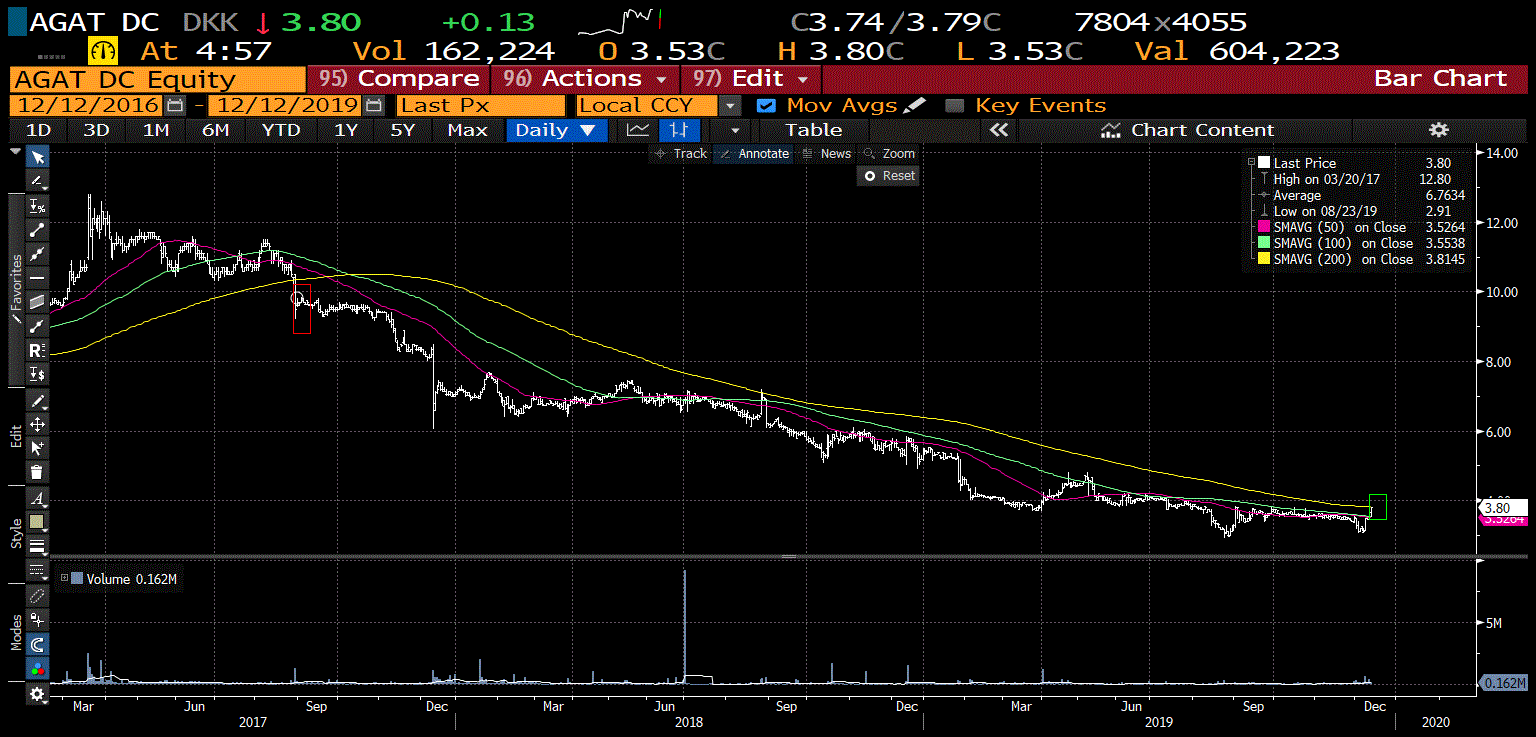Click the start date 12/12/2016 field

pyautogui.click(x=87, y=105)
